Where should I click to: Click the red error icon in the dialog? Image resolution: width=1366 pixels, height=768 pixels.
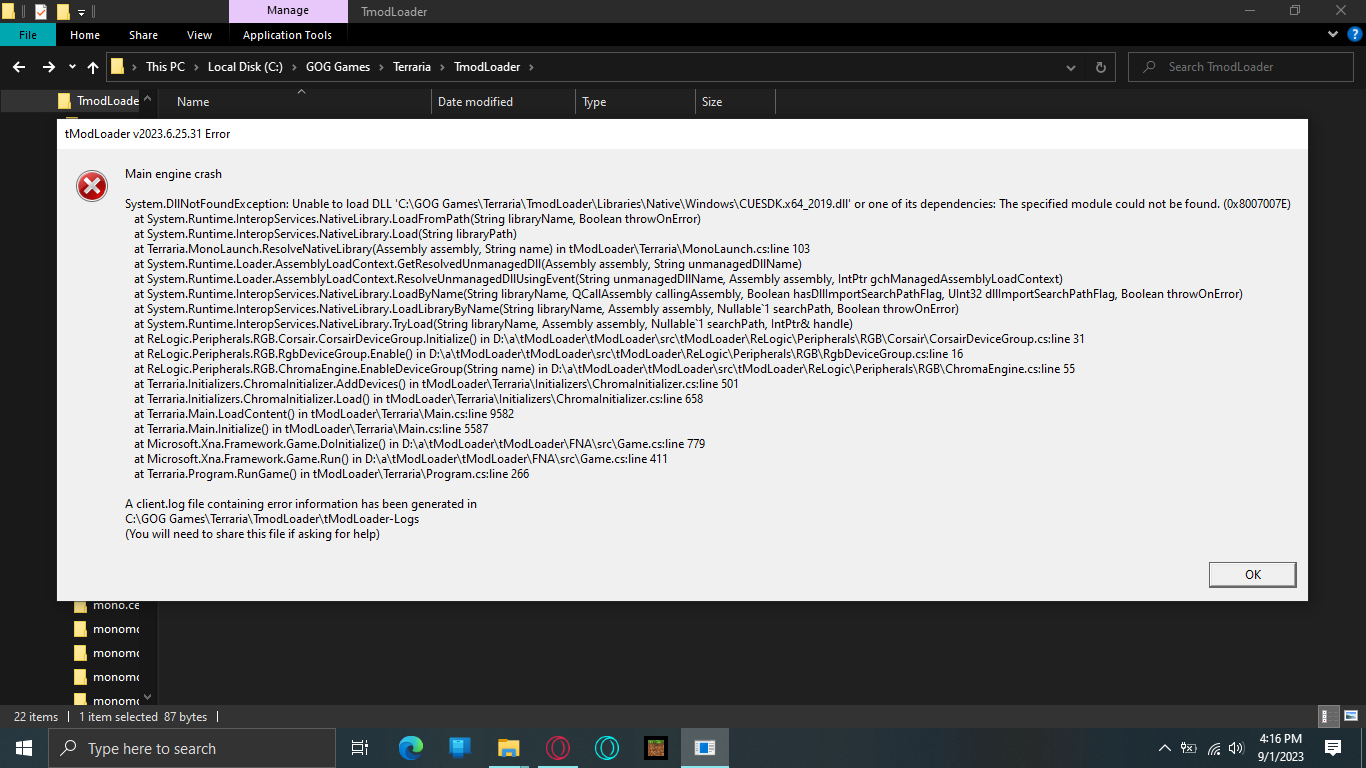click(92, 186)
